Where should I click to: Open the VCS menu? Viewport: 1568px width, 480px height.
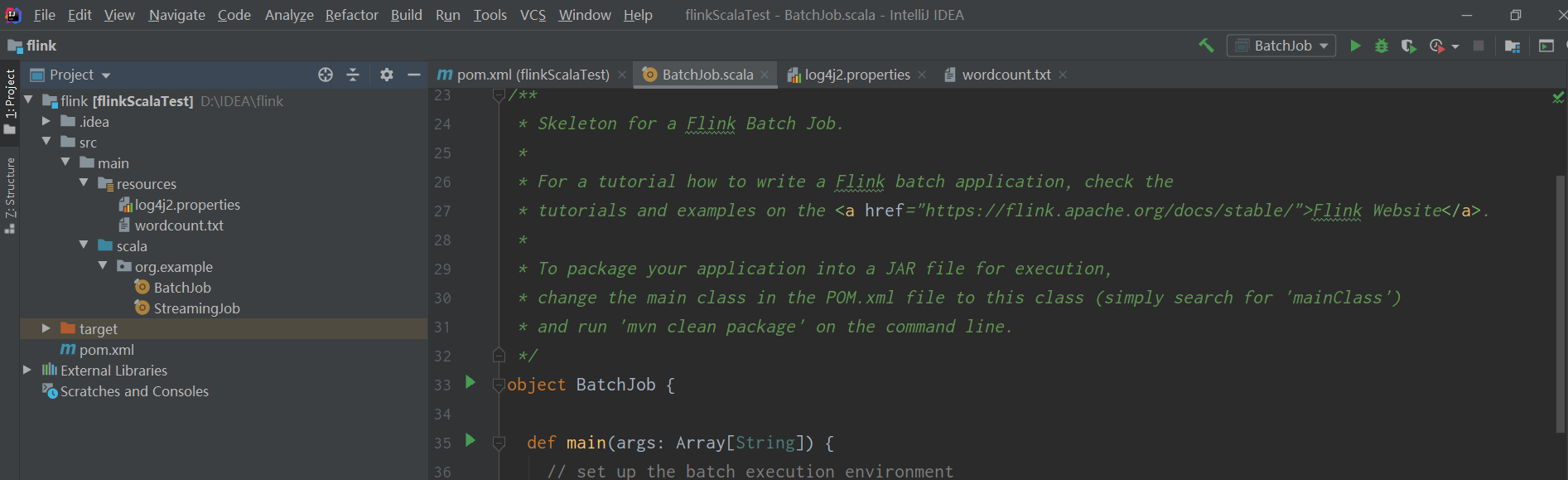point(533,15)
